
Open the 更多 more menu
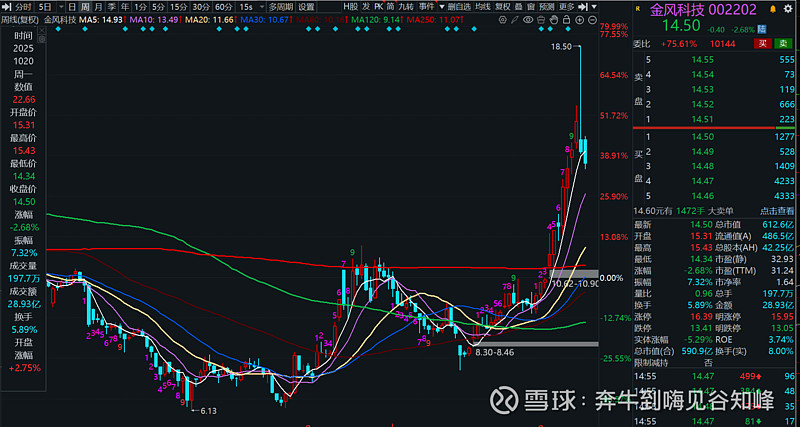[566, 7]
